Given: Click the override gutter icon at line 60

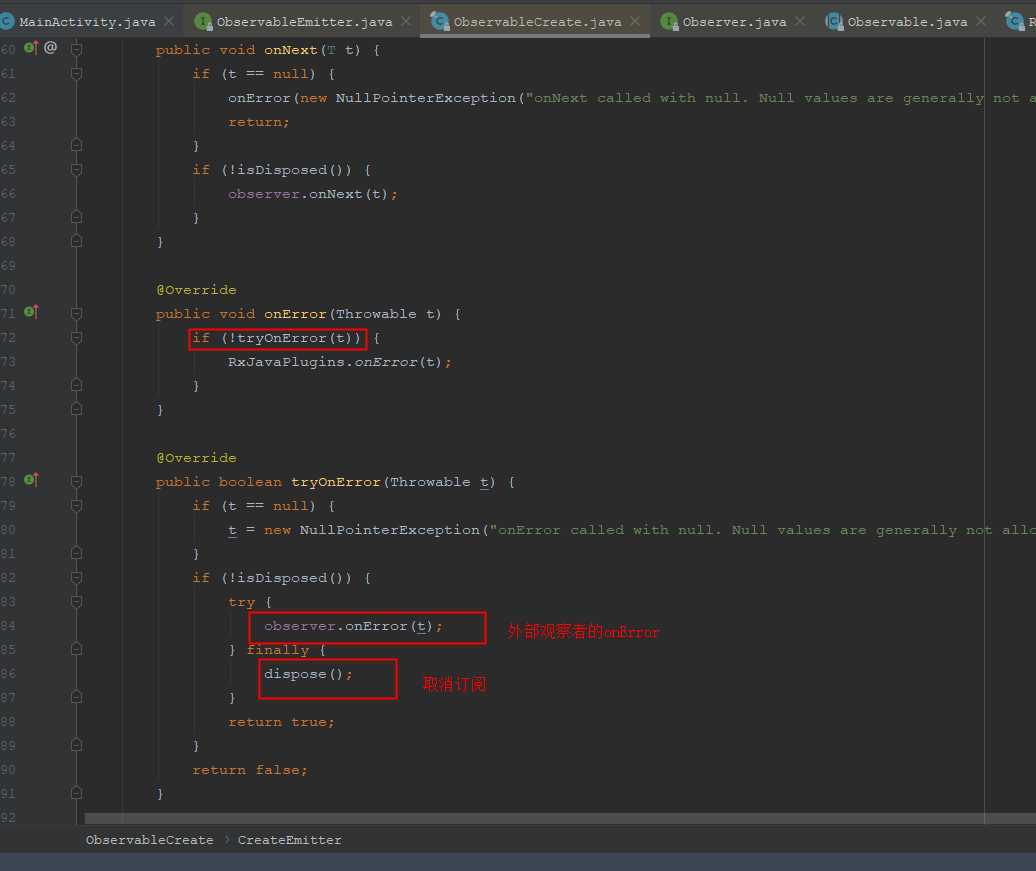Looking at the screenshot, I should (x=31, y=48).
